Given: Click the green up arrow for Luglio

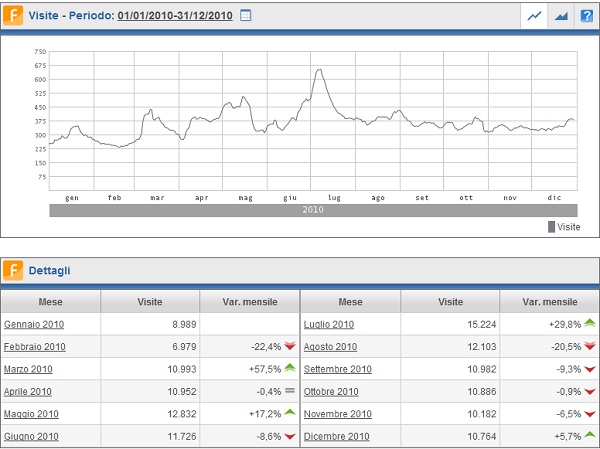Looking at the screenshot, I should coord(590,323).
